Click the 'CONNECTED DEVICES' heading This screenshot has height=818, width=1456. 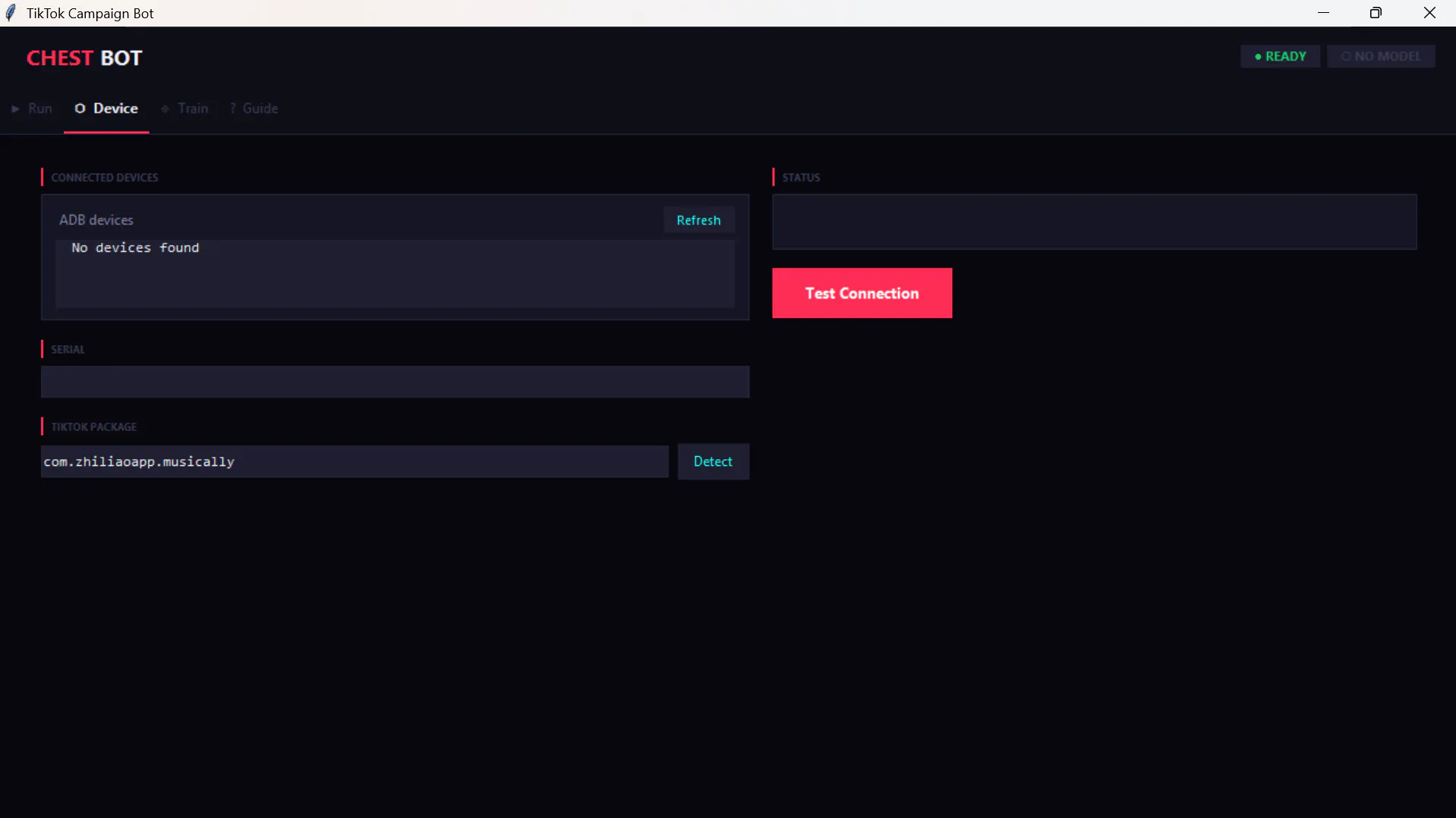tap(105, 178)
